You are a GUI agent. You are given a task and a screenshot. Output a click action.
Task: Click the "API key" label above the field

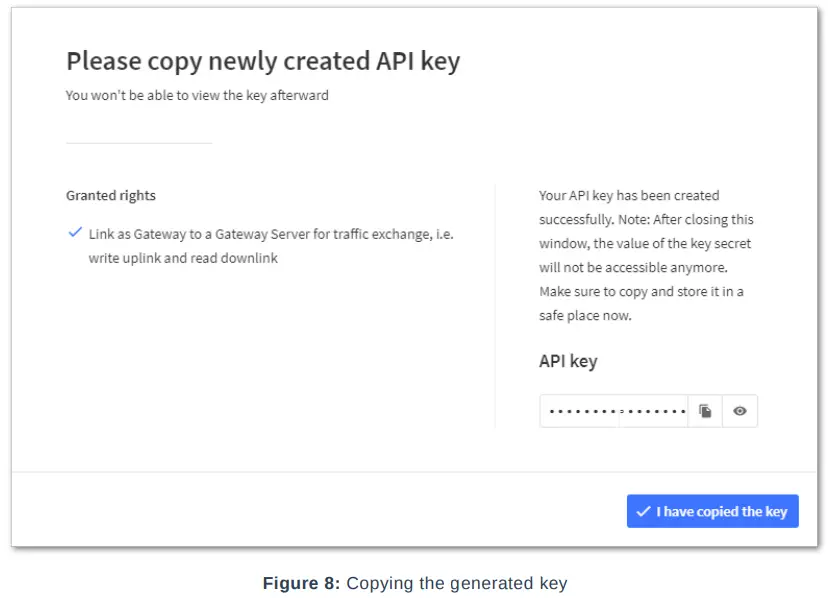tap(568, 361)
